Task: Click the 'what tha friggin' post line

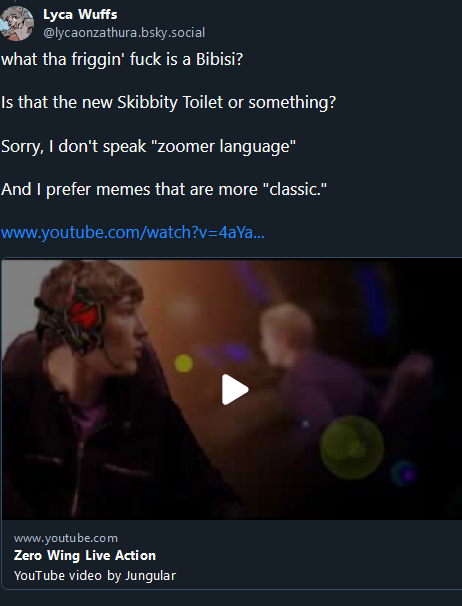Action: click(x=122, y=60)
